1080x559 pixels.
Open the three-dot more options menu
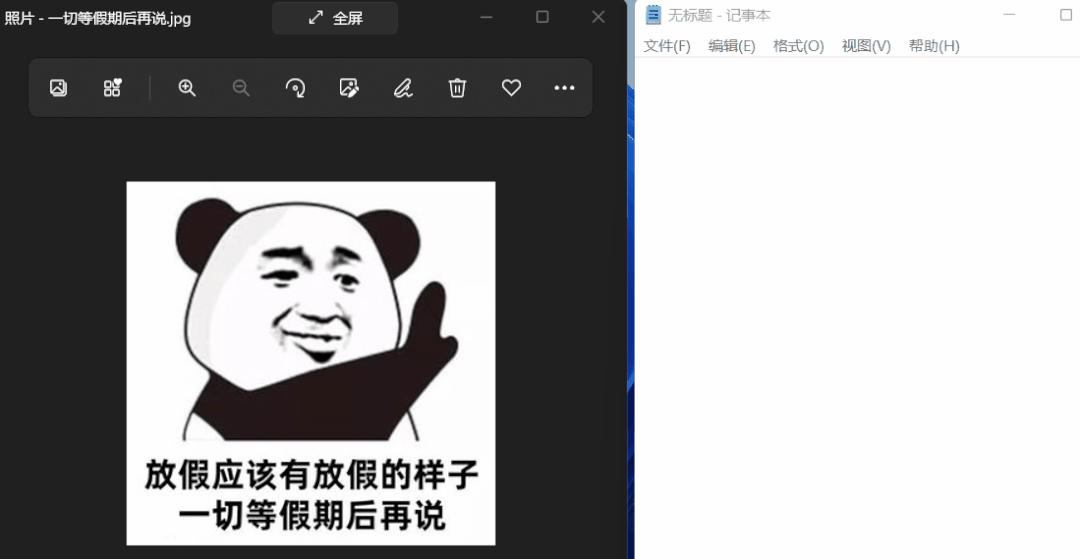[564, 87]
